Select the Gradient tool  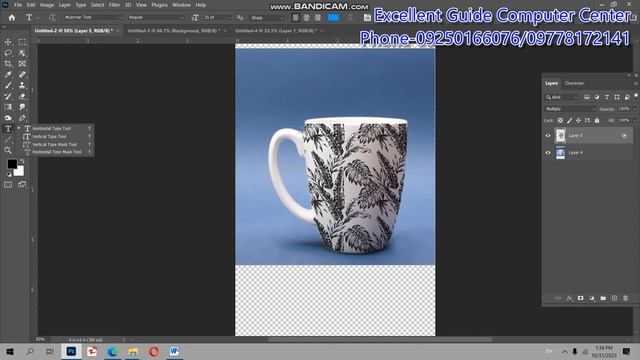(8, 107)
